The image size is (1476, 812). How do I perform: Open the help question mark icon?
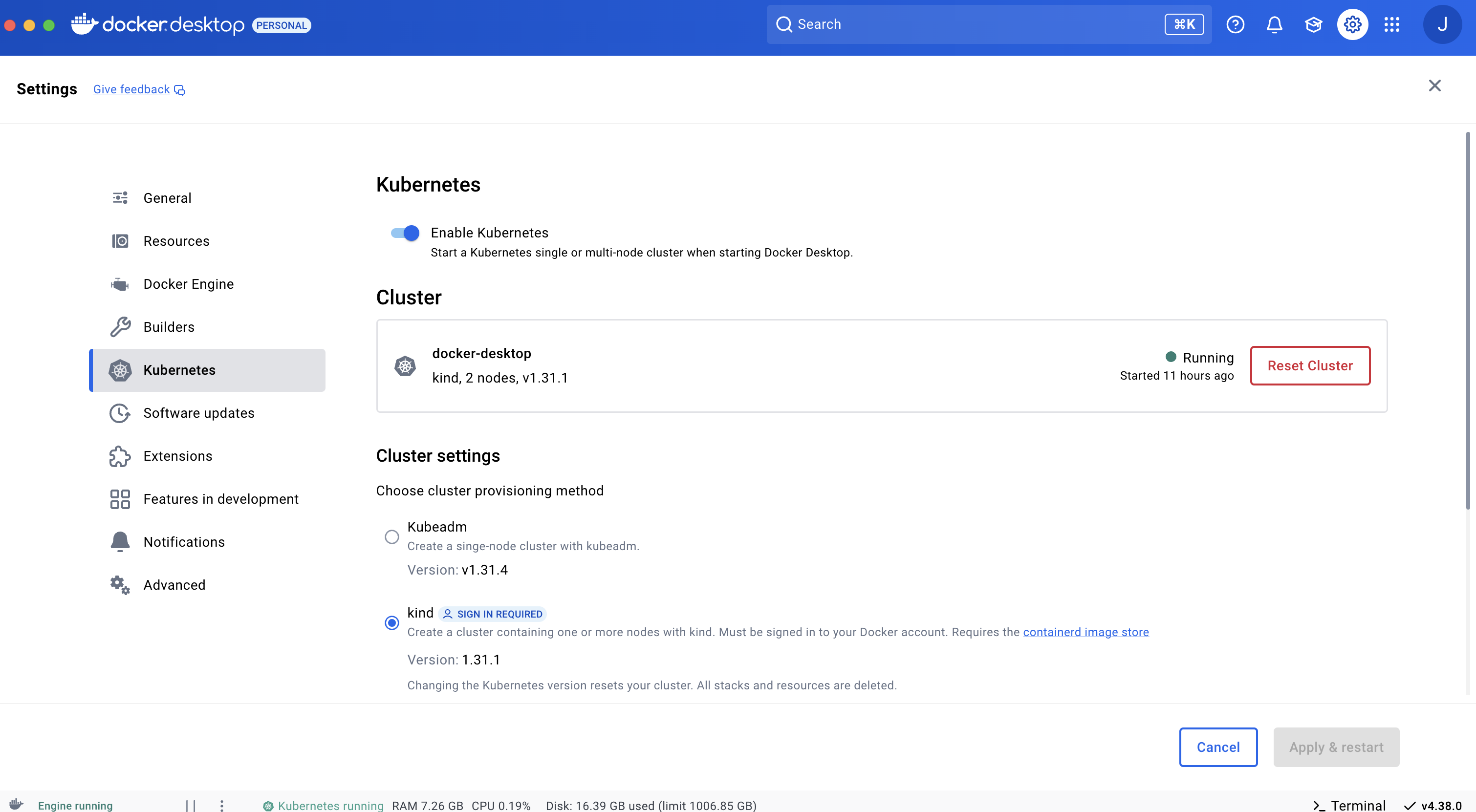pos(1235,24)
